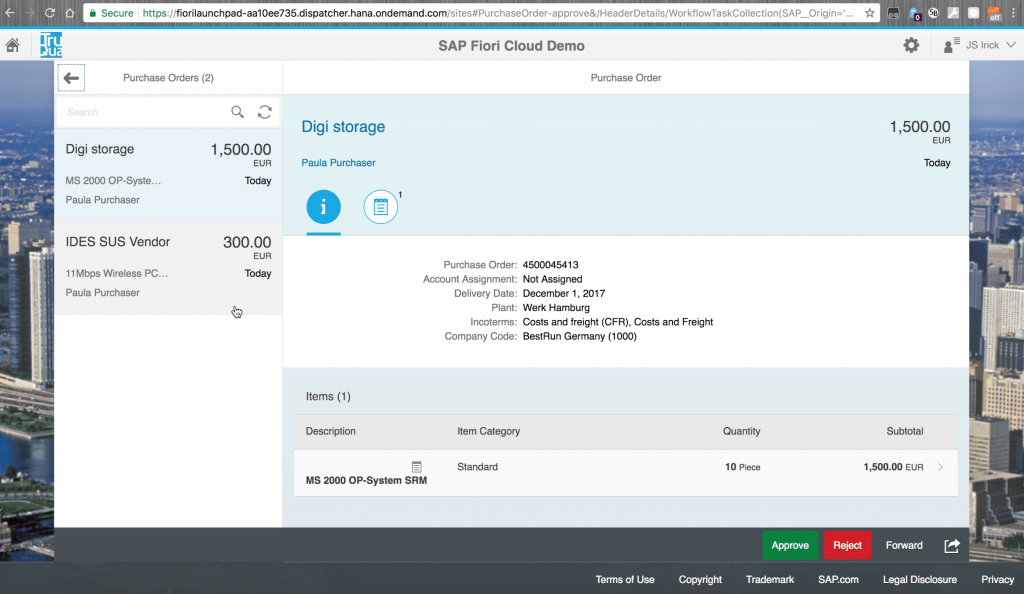This screenshot has width=1024, height=594.
Task: Open the notes icon on MS 2000 item row
Action: (x=417, y=467)
